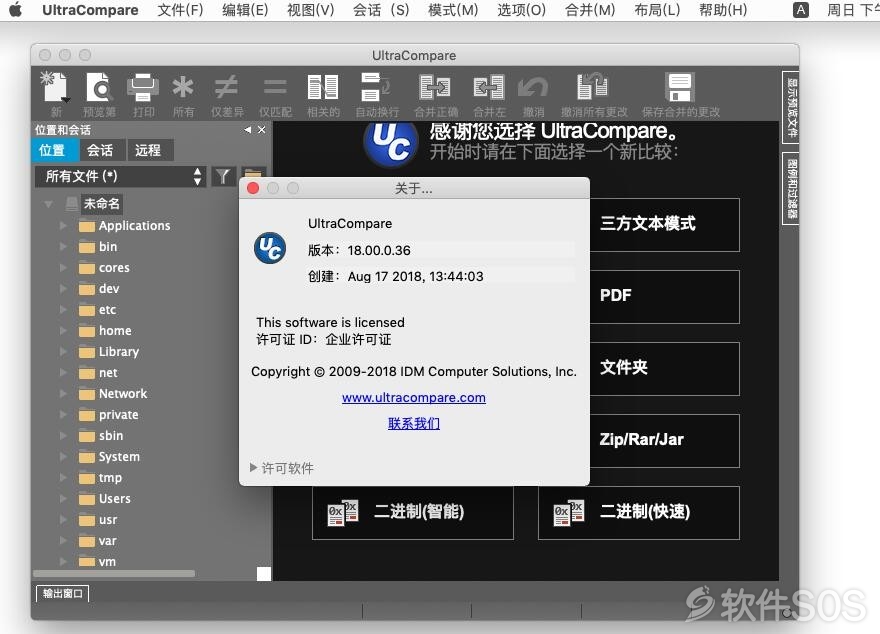Viewport: 880px width, 634px height.
Task: Start a three-way text comparison
Action: pyautogui.click(x=664, y=224)
